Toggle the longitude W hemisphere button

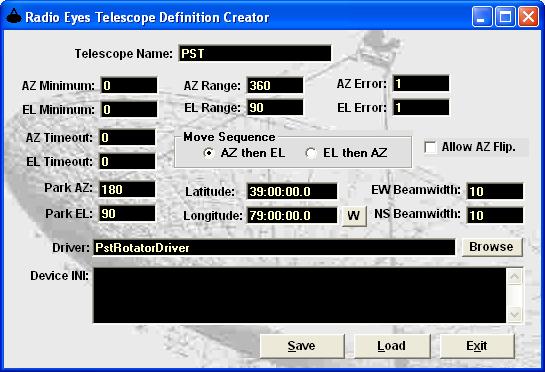click(354, 216)
